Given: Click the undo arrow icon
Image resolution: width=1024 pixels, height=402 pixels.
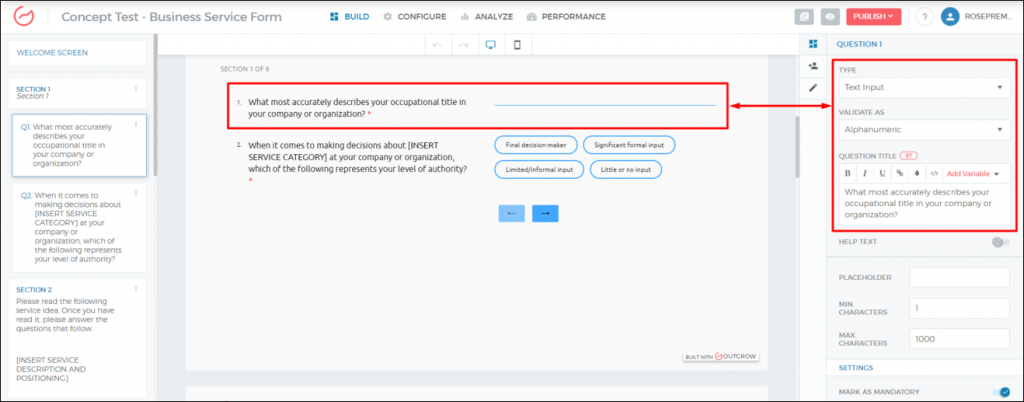Looking at the screenshot, I should click(x=437, y=45).
